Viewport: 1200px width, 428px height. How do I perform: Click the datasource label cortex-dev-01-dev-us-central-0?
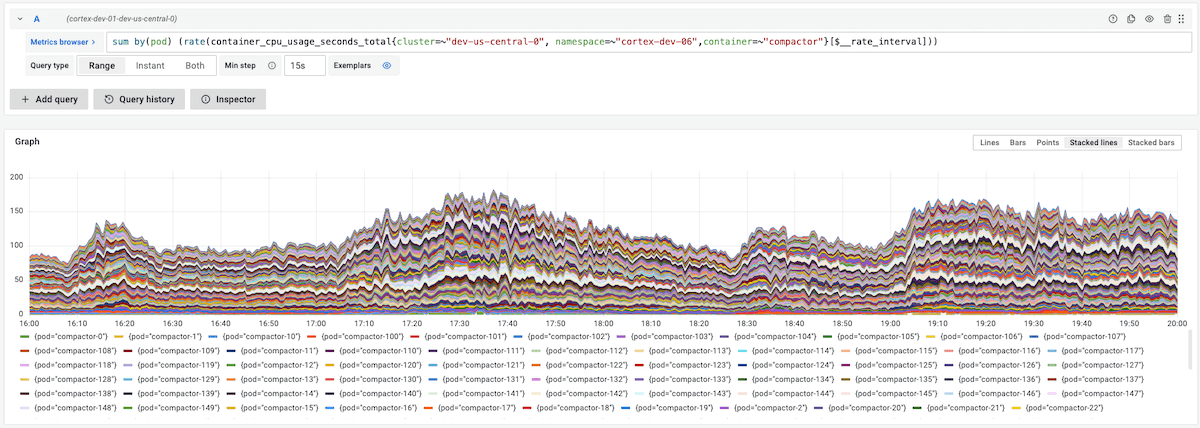pos(121,19)
